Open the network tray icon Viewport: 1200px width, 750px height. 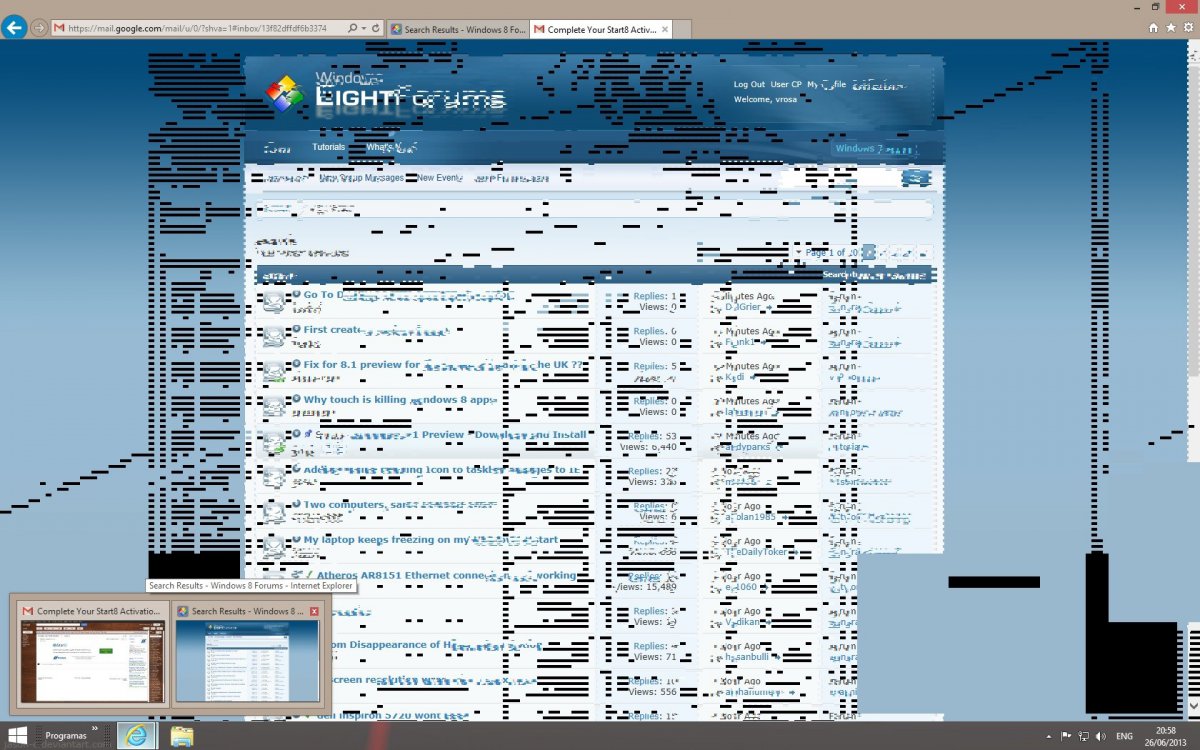pos(1084,736)
